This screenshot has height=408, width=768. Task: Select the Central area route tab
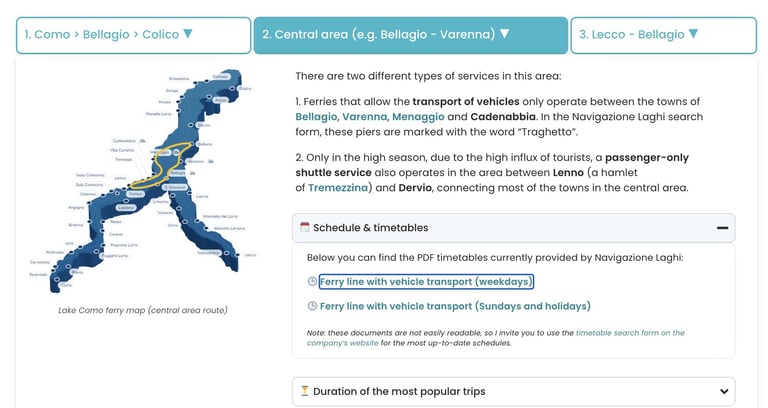(x=410, y=35)
